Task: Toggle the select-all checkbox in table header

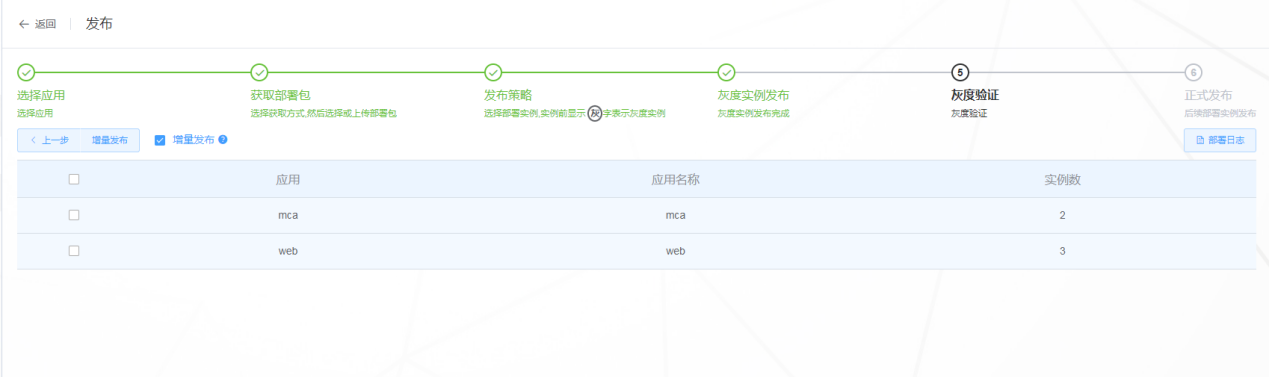Action: (x=73, y=179)
